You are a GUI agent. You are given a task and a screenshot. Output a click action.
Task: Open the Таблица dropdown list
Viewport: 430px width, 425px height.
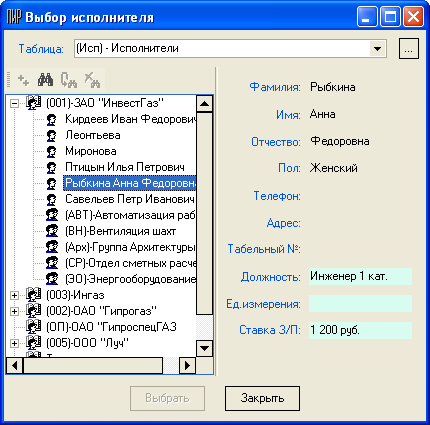[x=378, y=49]
